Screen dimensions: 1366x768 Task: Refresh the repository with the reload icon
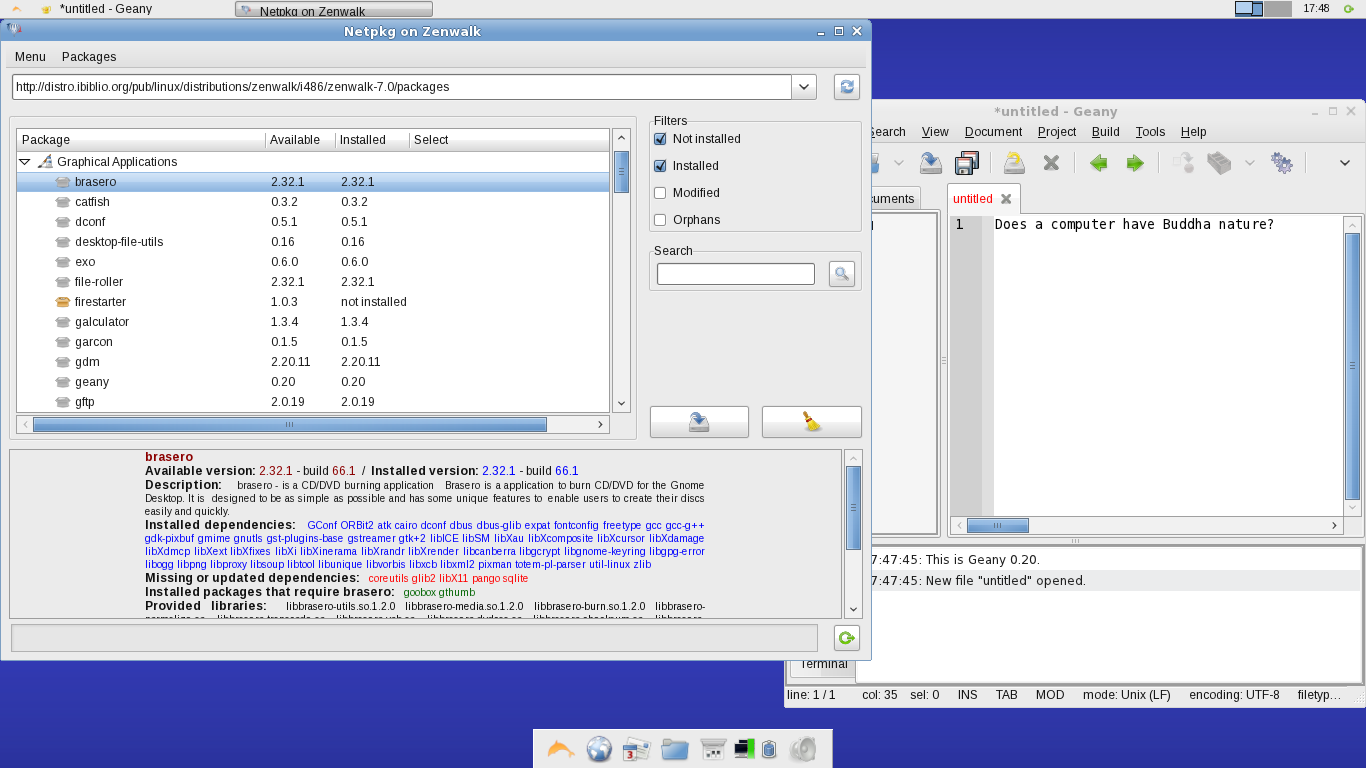847,87
